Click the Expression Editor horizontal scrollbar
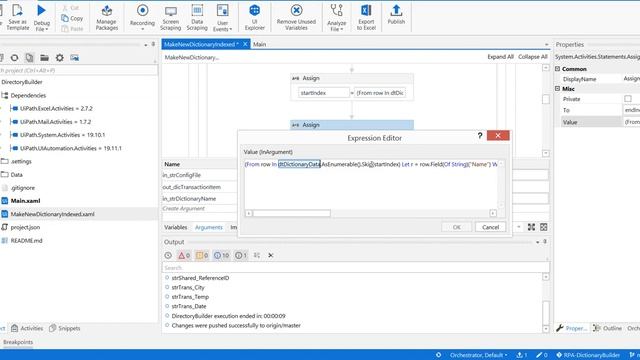640x360 pixels. coord(291,213)
